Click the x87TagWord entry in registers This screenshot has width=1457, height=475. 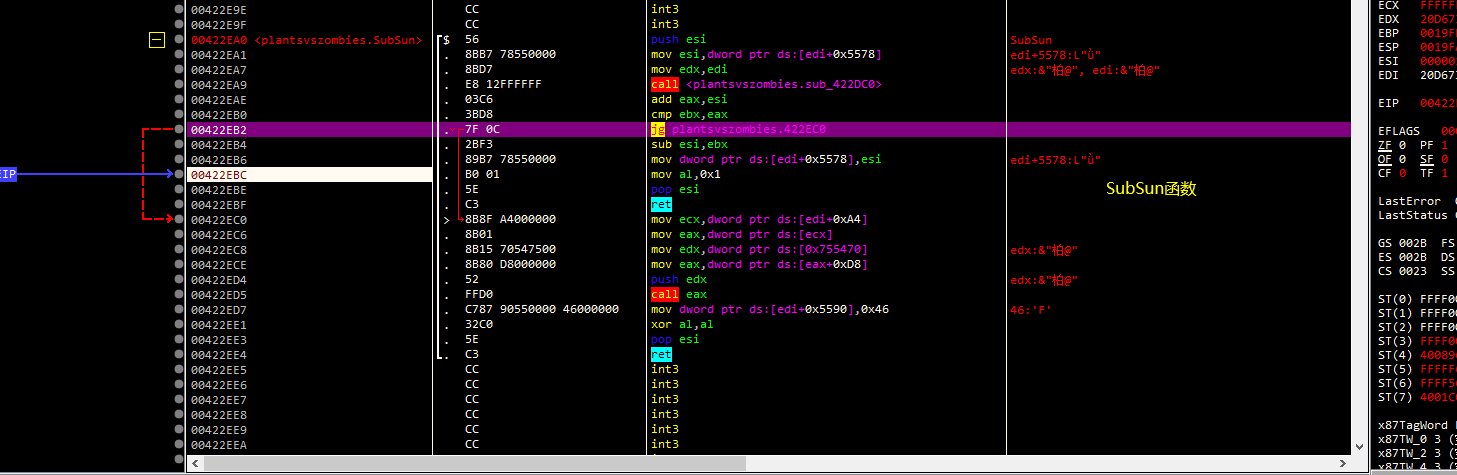[1417, 426]
